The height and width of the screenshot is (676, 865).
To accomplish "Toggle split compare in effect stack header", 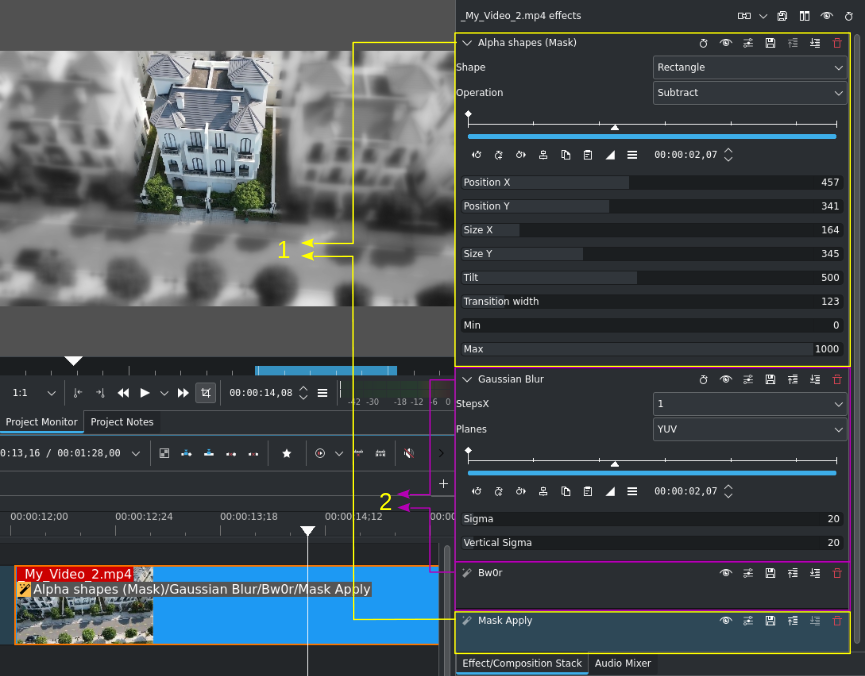I will 804,16.
